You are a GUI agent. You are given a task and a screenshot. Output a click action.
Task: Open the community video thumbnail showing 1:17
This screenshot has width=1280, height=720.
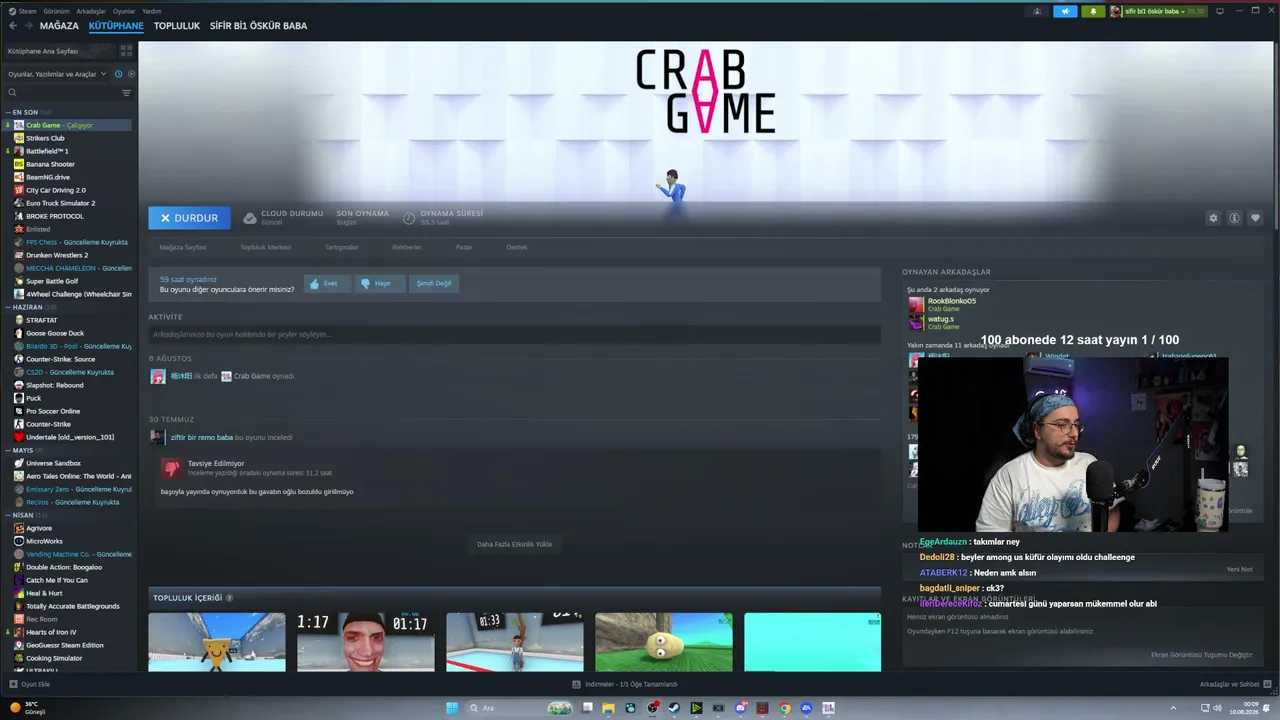[x=366, y=642]
